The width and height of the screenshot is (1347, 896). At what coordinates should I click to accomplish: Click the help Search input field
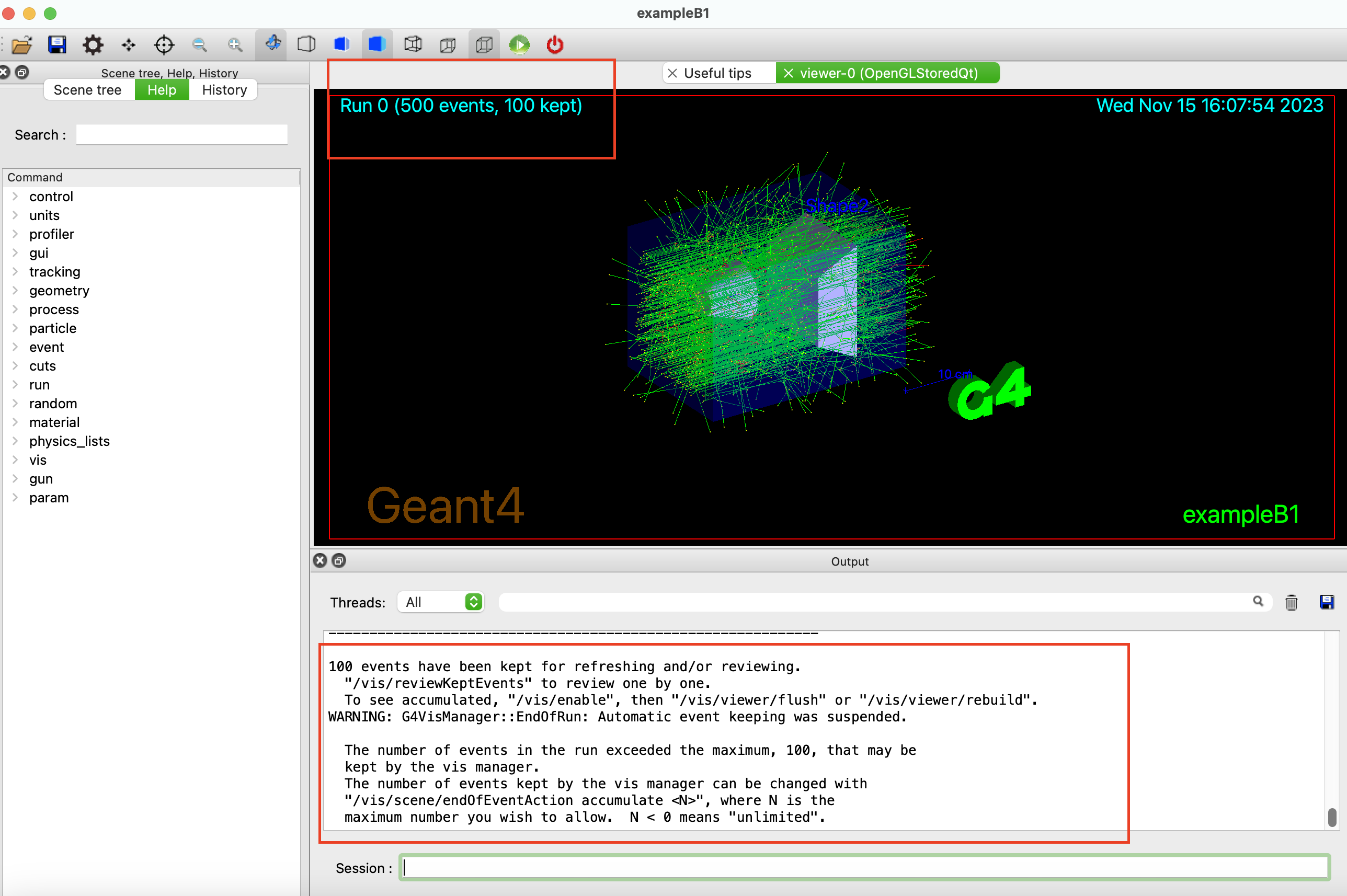(x=182, y=134)
